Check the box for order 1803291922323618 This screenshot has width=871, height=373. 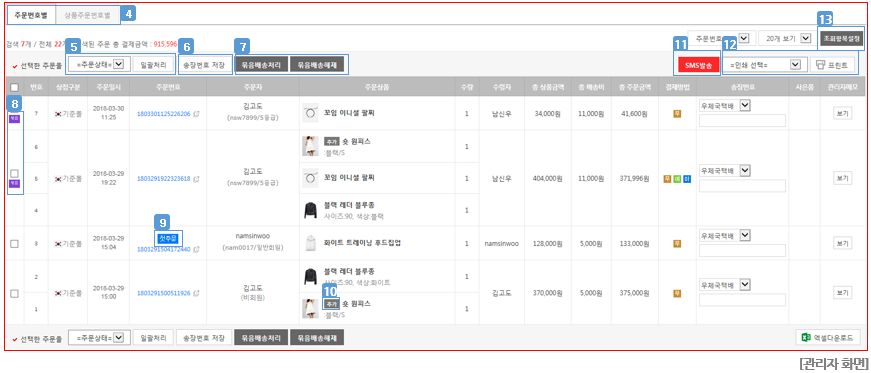[x=14, y=173]
